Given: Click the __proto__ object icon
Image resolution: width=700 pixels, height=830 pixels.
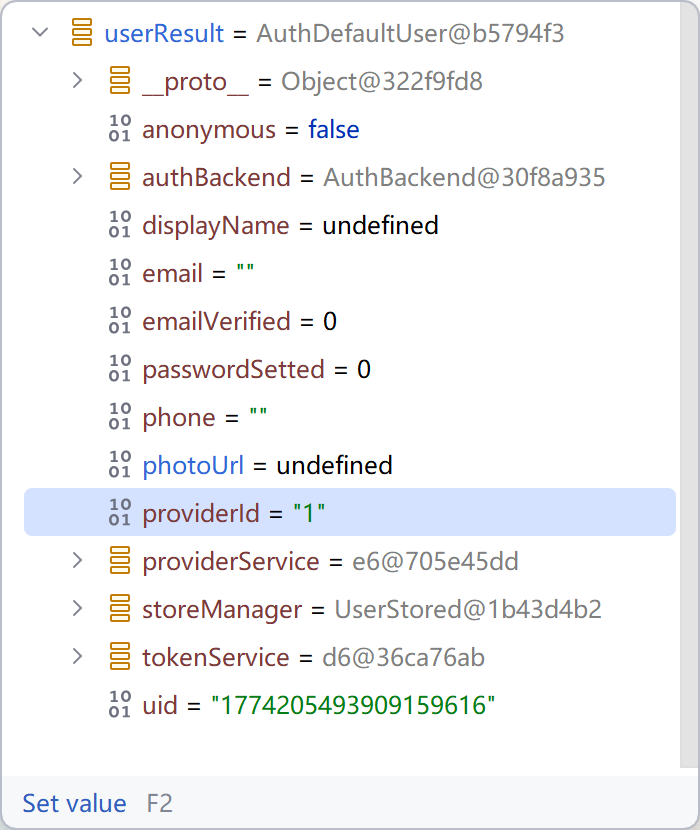Looking at the screenshot, I should 120,81.
